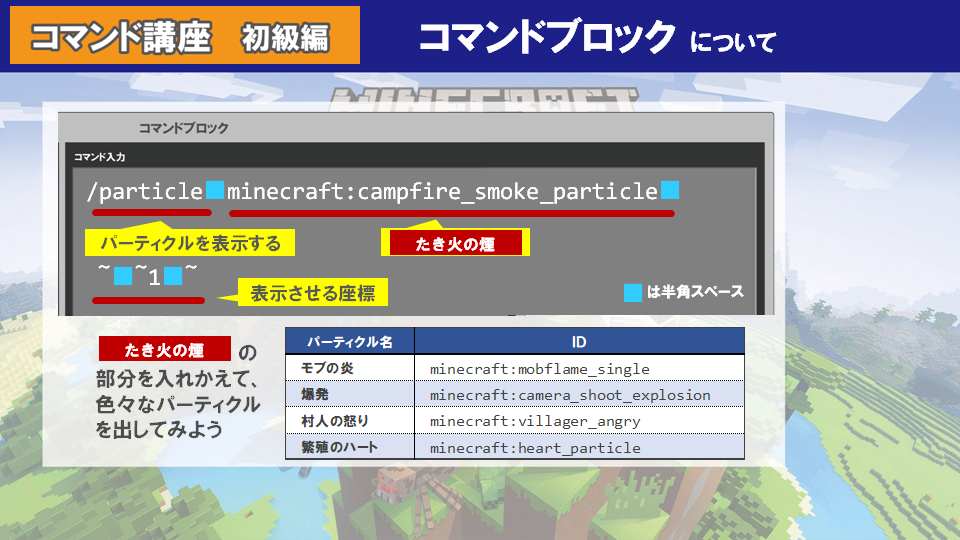Click the は半角スペース legend text

(695, 292)
